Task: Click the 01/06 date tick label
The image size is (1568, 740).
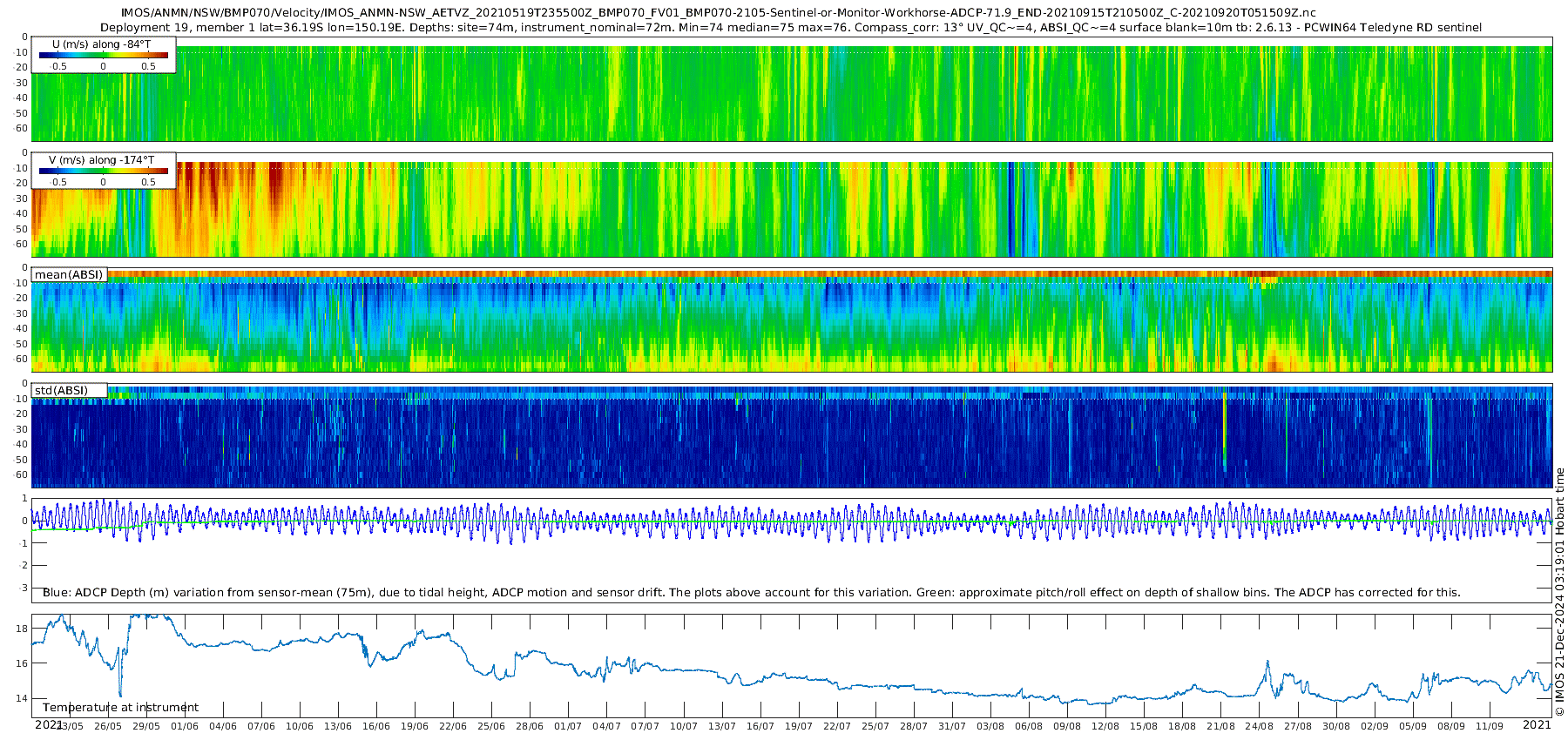Action: point(185,726)
